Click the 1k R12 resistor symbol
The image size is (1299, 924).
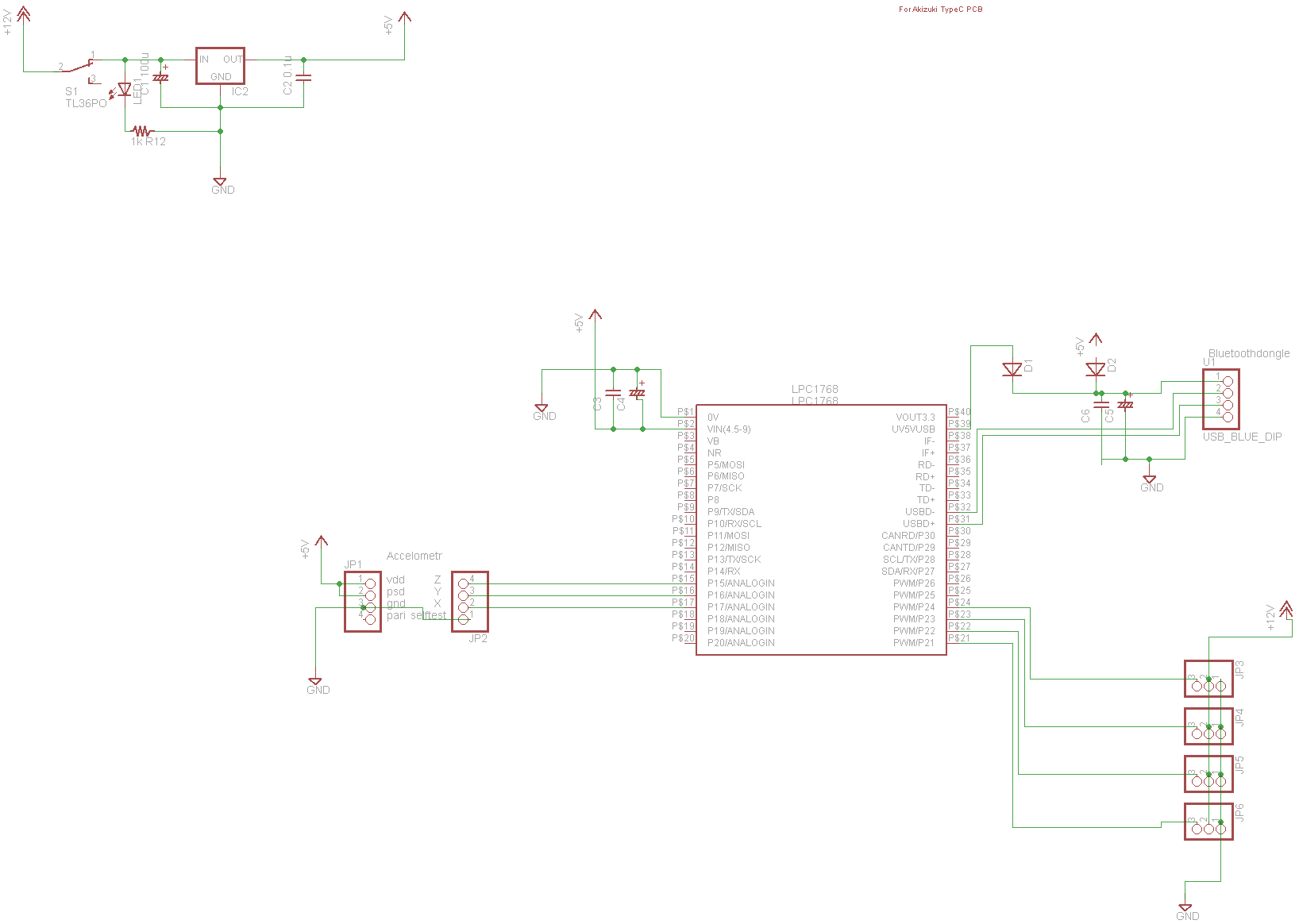(141, 131)
